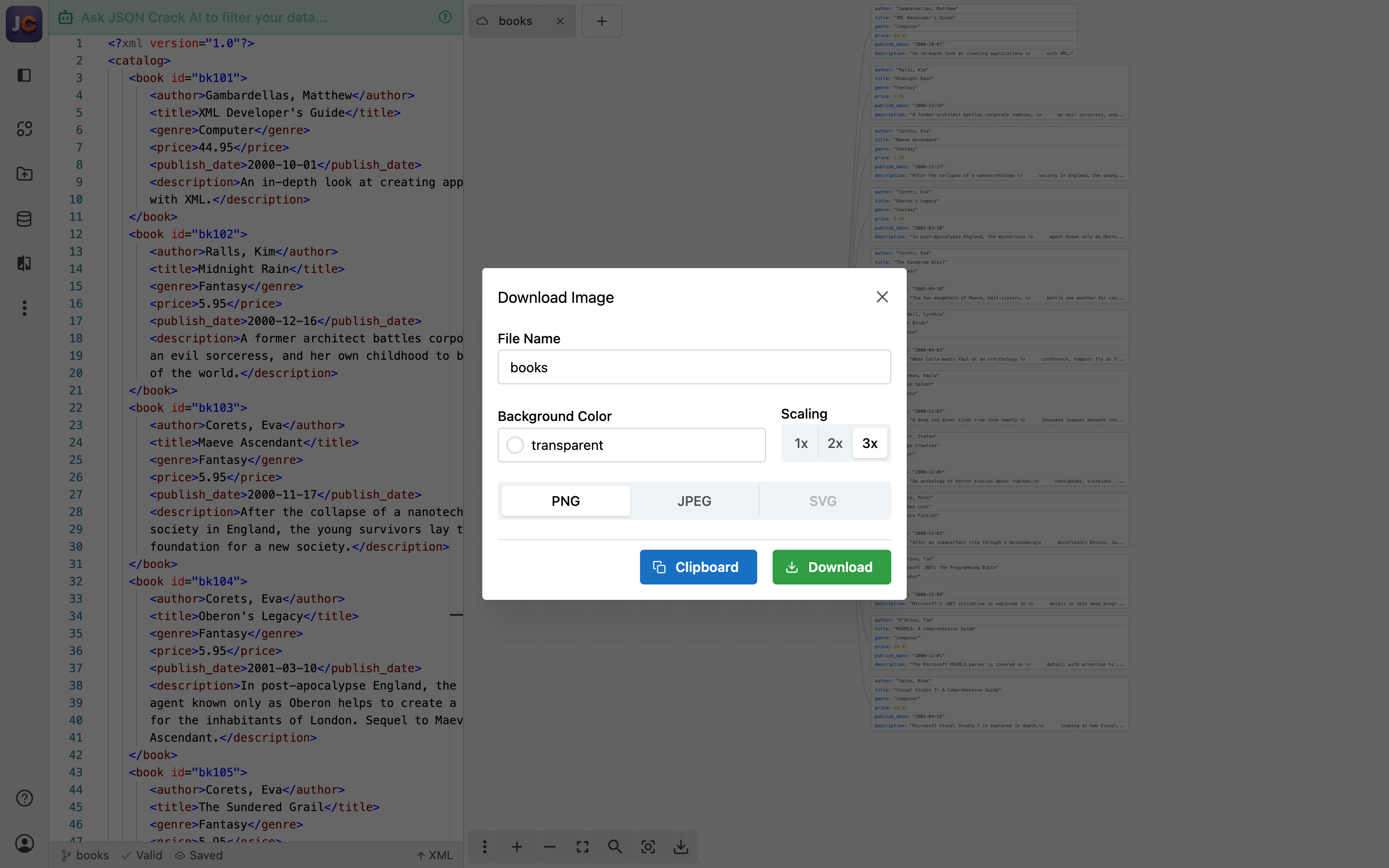Open the cloud/saved documents panel in sidebar
The image size is (1389, 868).
click(24, 218)
